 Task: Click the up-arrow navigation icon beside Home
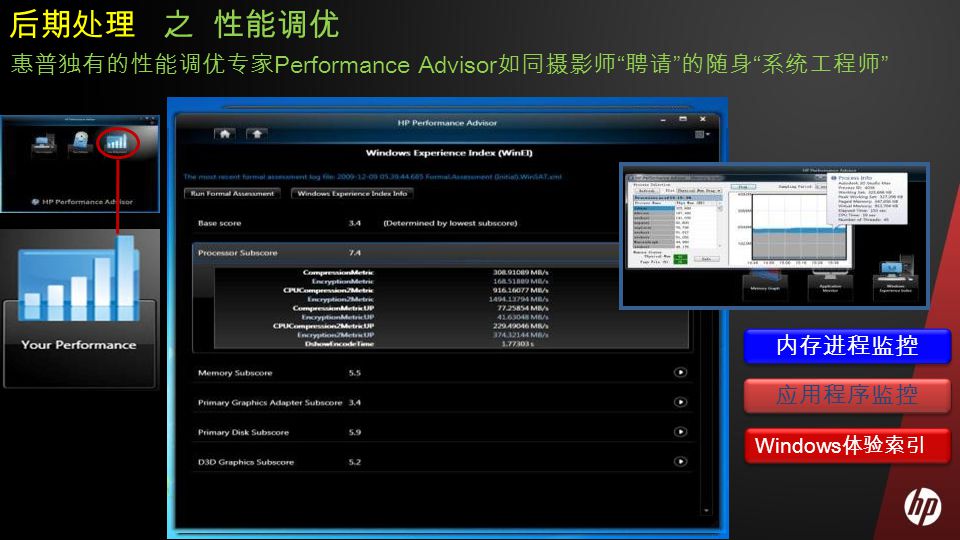coord(257,134)
